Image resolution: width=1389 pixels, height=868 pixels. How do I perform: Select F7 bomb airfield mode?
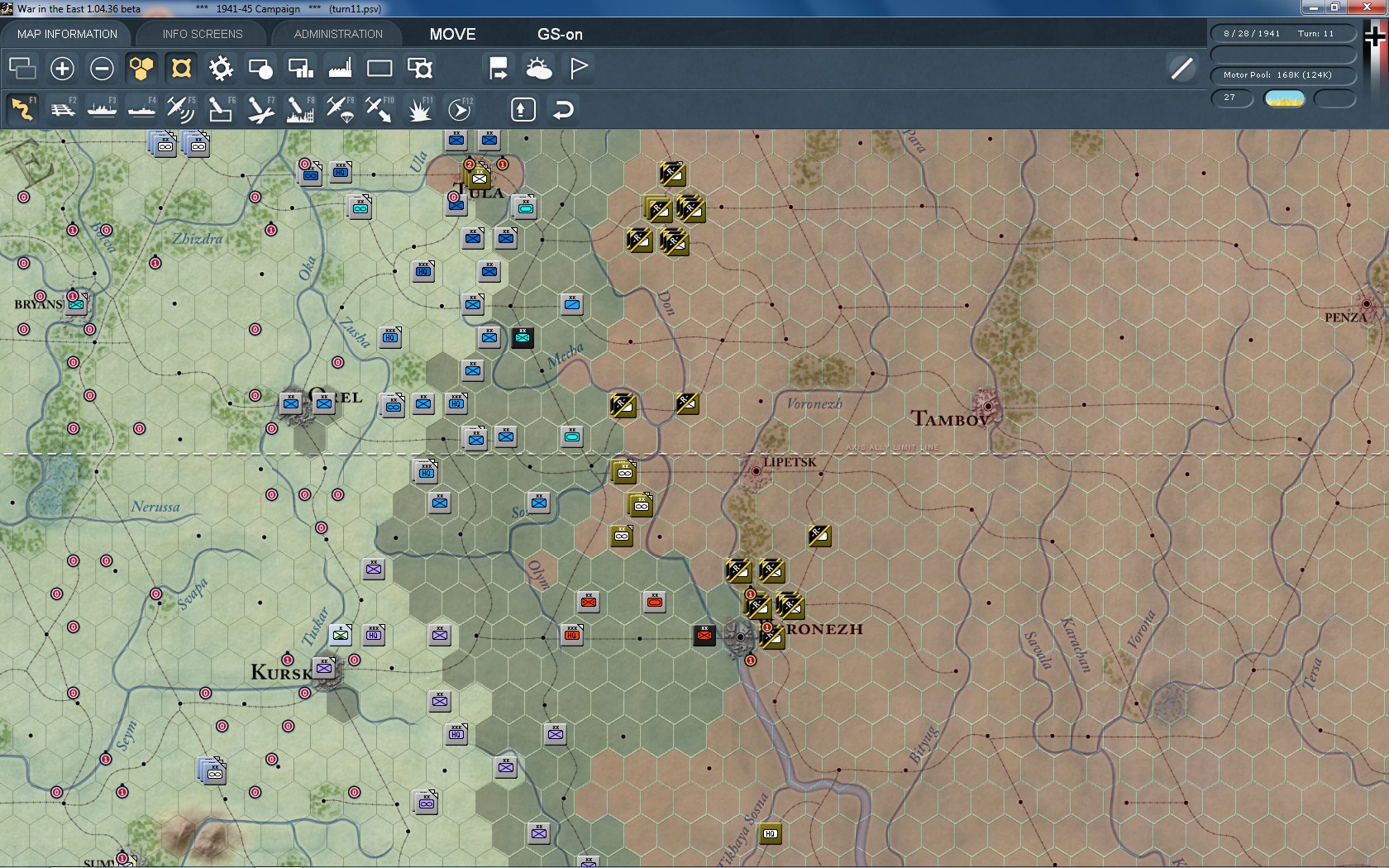tap(260, 109)
